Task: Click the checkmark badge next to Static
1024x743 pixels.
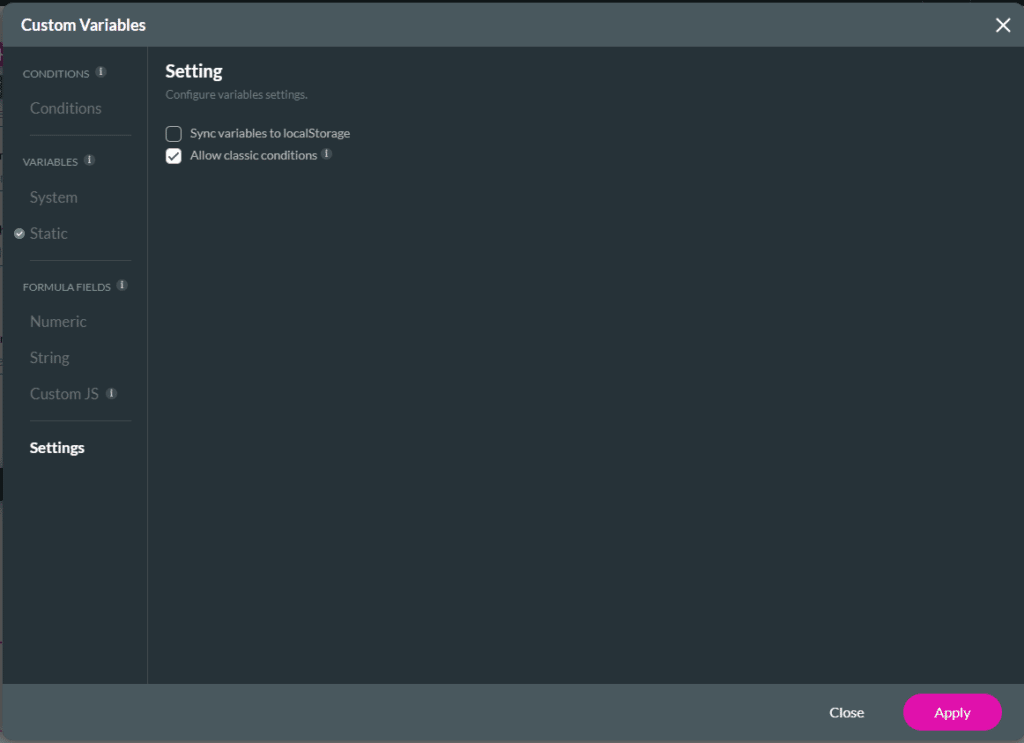Action: (18, 233)
